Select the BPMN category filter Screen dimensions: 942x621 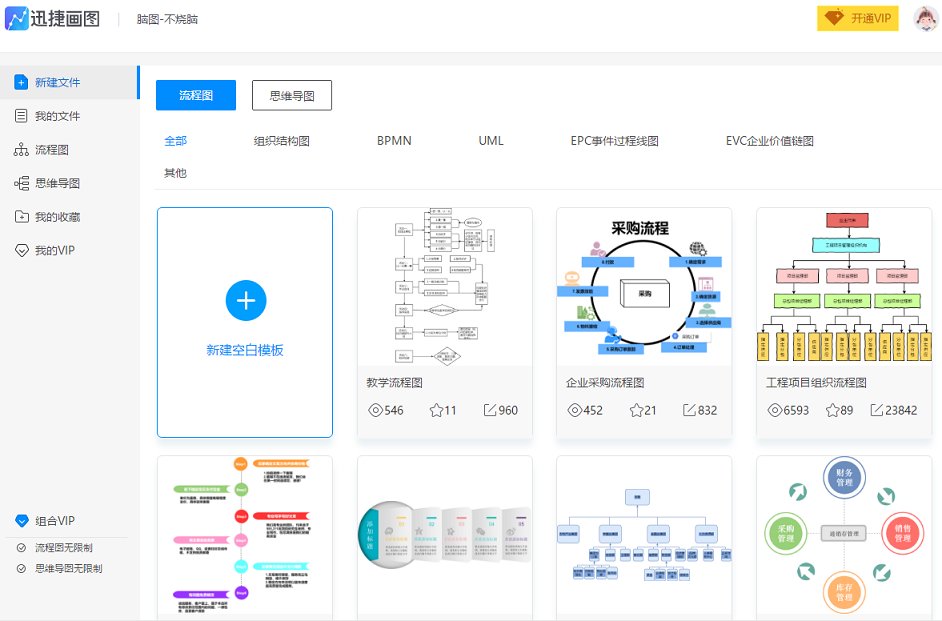tap(393, 141)
